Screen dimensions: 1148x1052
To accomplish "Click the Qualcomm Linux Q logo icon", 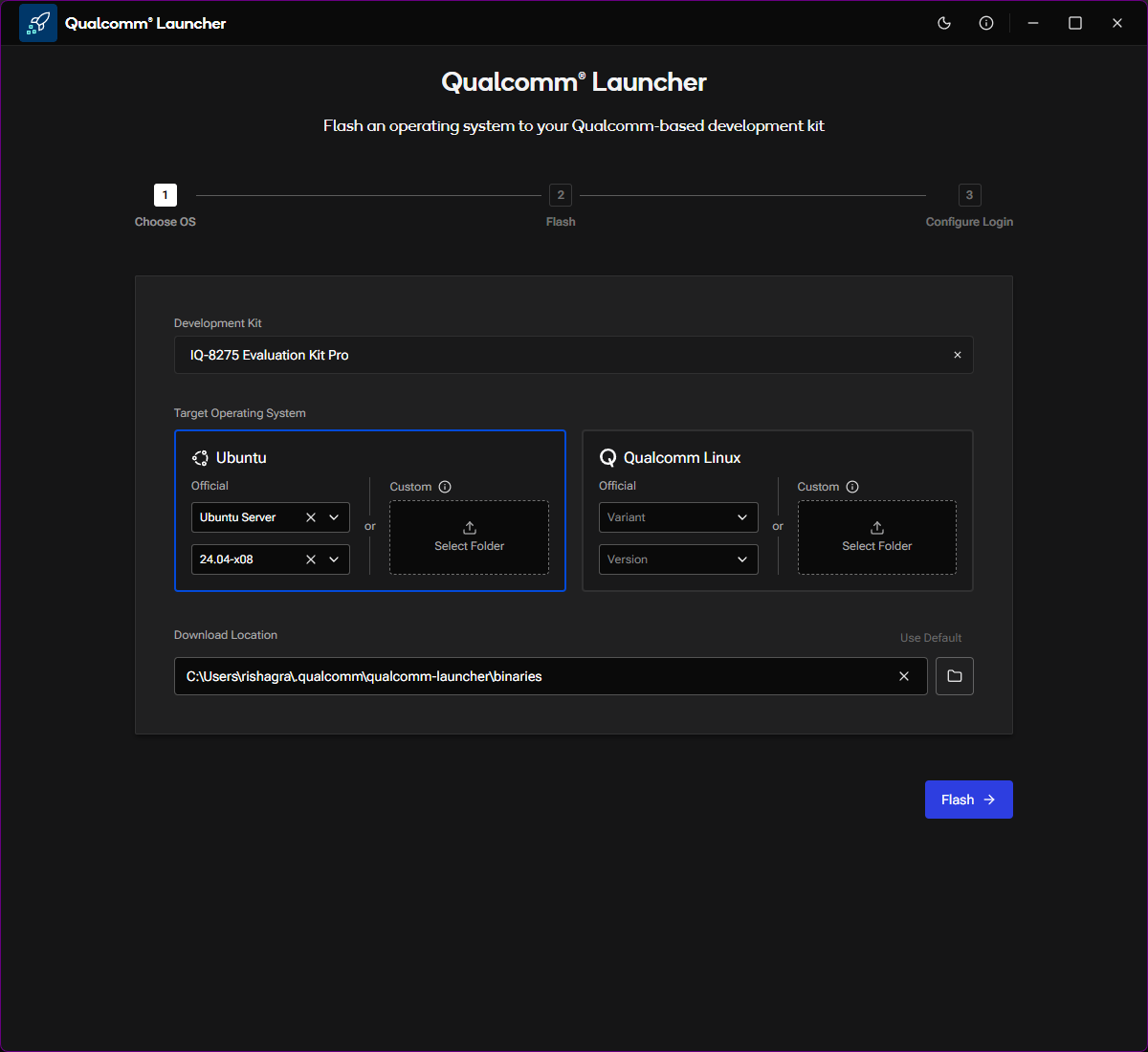I will coord(607,458).
